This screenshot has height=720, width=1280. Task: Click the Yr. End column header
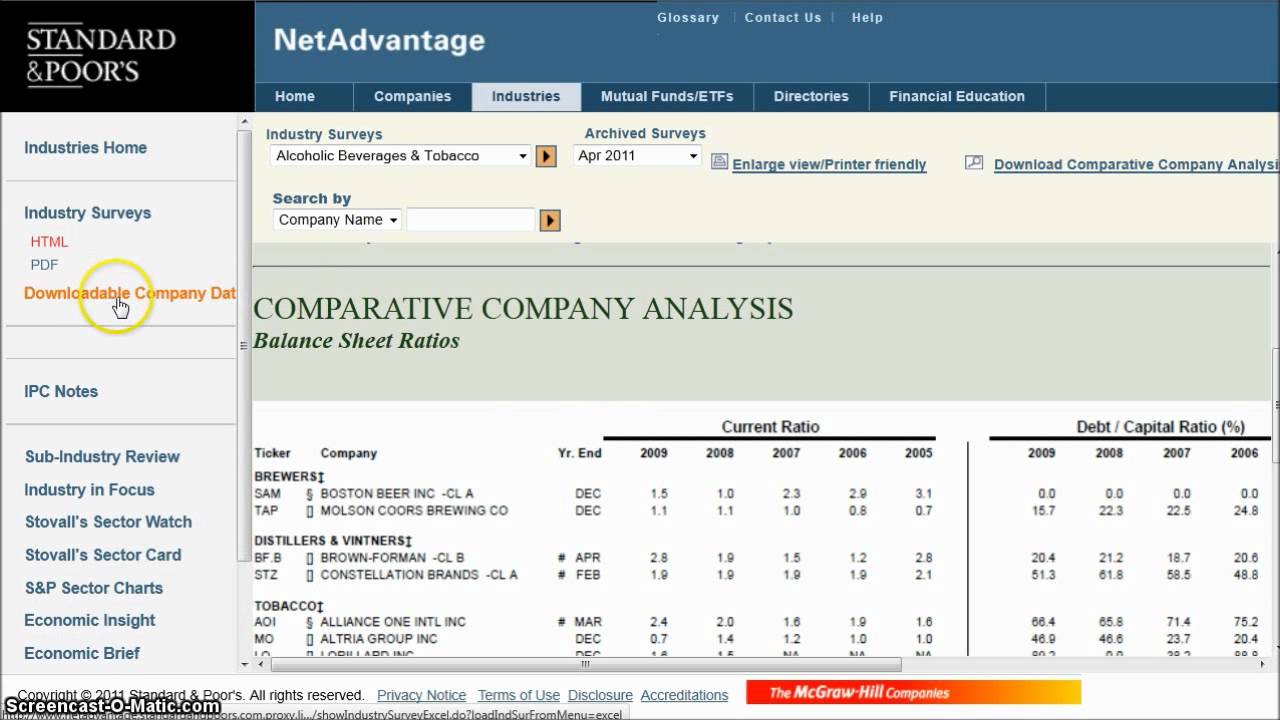point(579,453)
